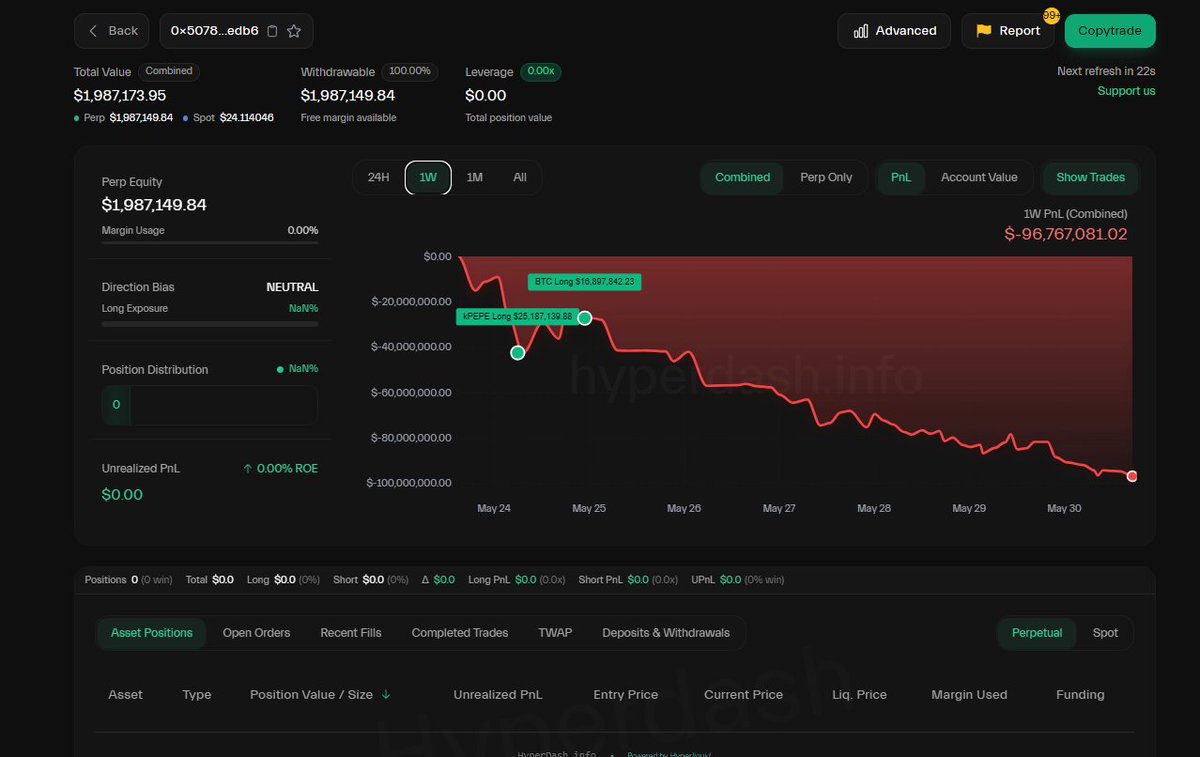Image resolution: width=1200 pixels, height=757 pixels.
Task: Click the Position Distribution box
Action: click(210, 405)
